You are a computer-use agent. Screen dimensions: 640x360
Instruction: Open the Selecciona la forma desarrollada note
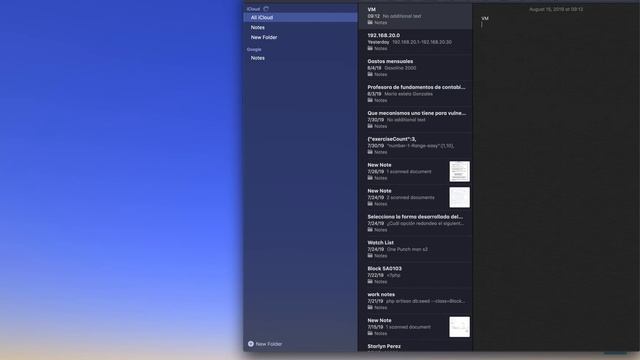point(416,223)
